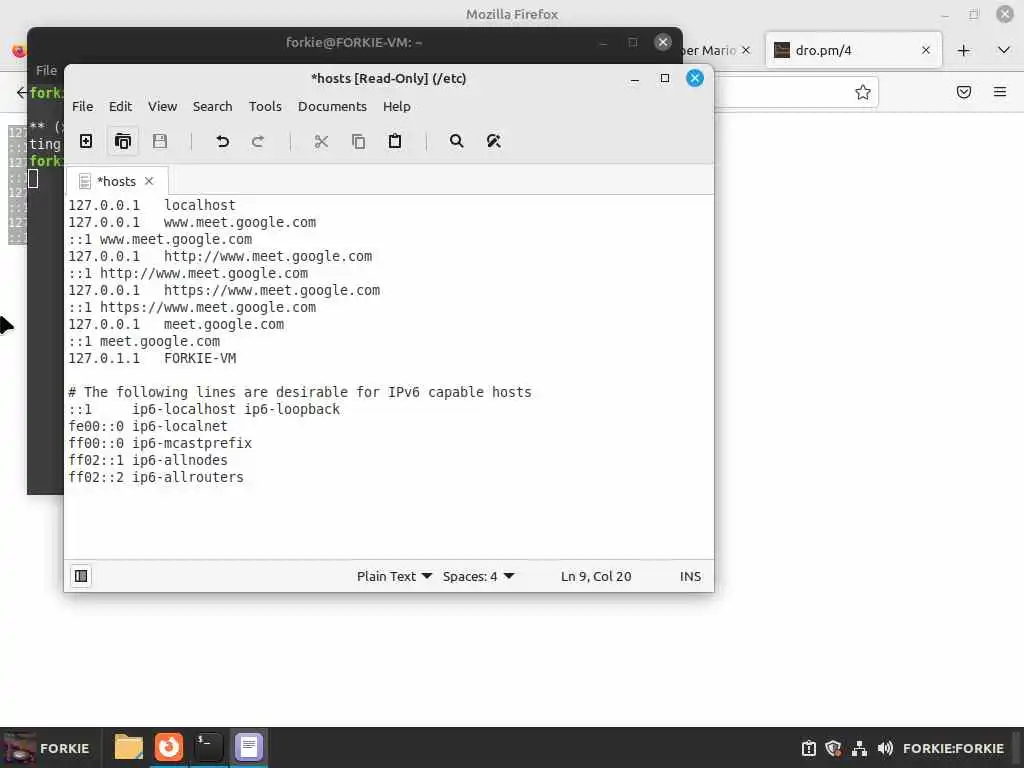This screenshot has width=1024, height=768.
Task: Toggle the side pane in status bar
Action: tap(81, 576)
